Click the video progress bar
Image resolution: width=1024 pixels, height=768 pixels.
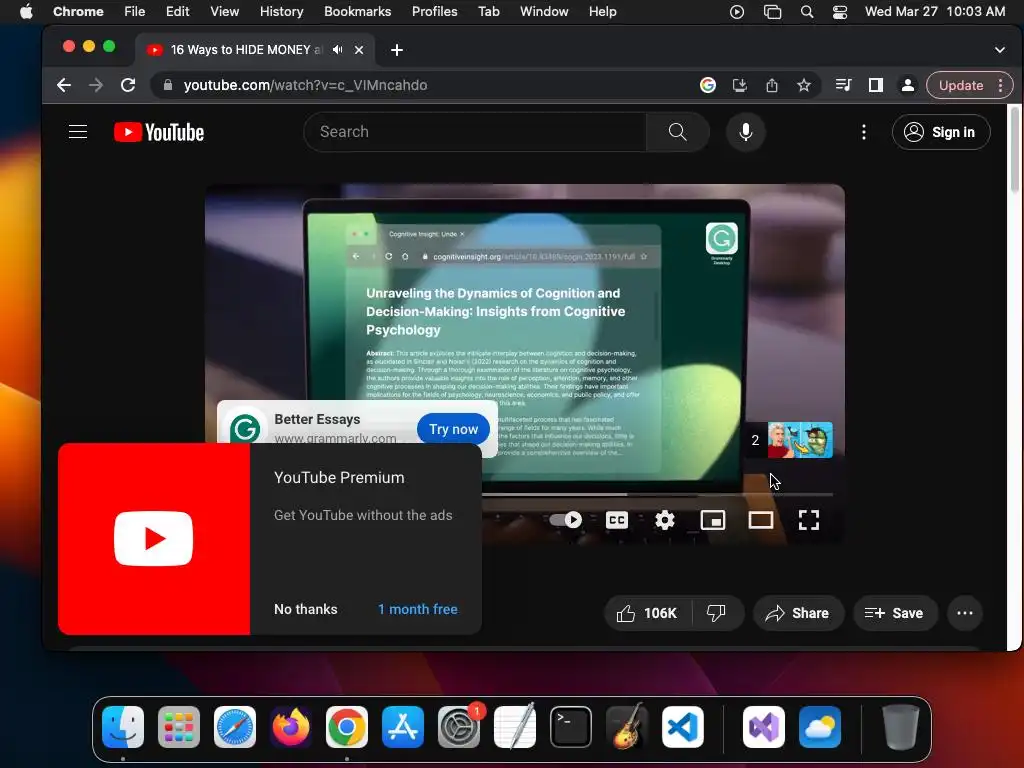point(657,494)
